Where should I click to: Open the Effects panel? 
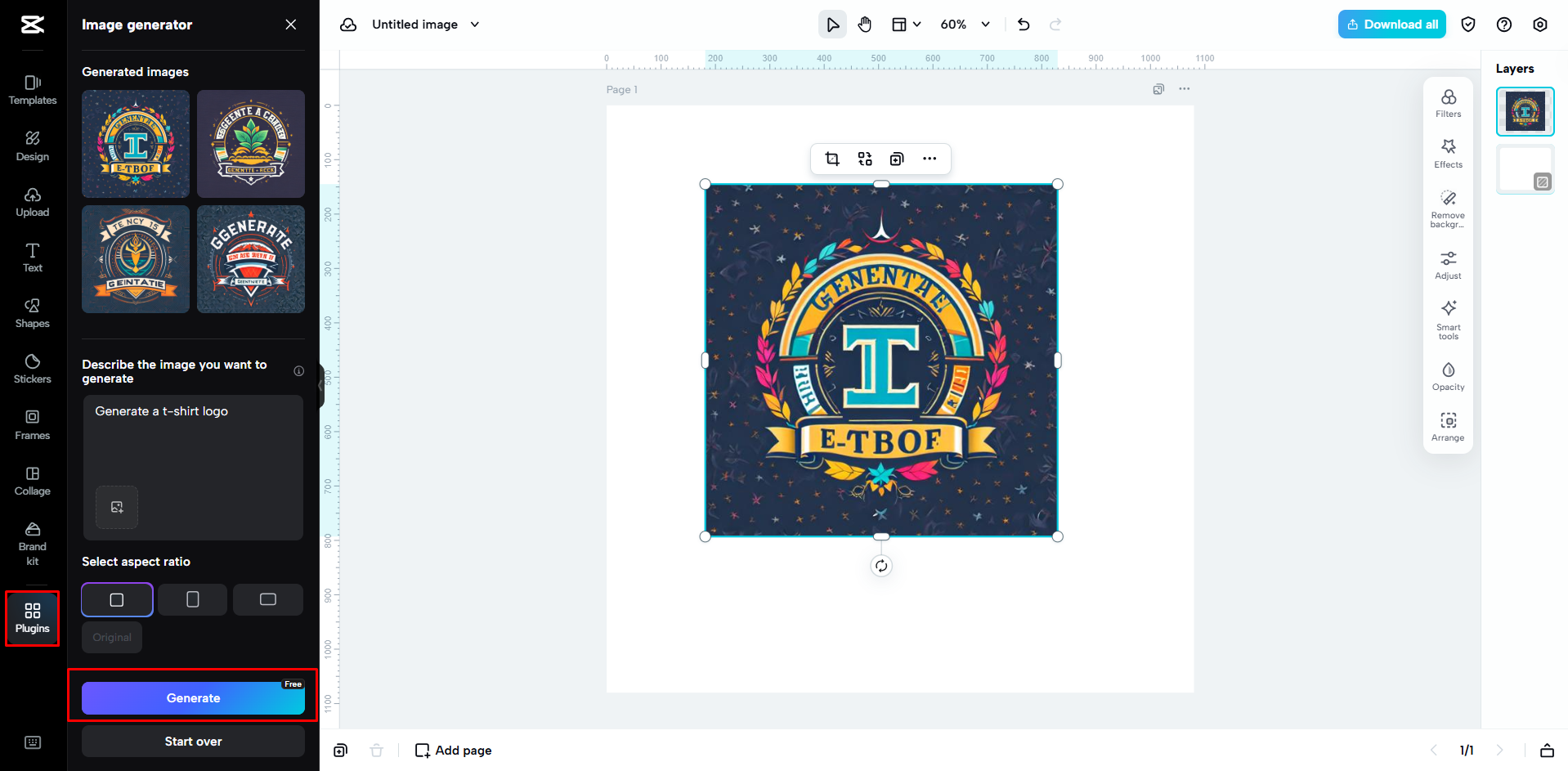pyautogui.click(x=1447, y=152)
